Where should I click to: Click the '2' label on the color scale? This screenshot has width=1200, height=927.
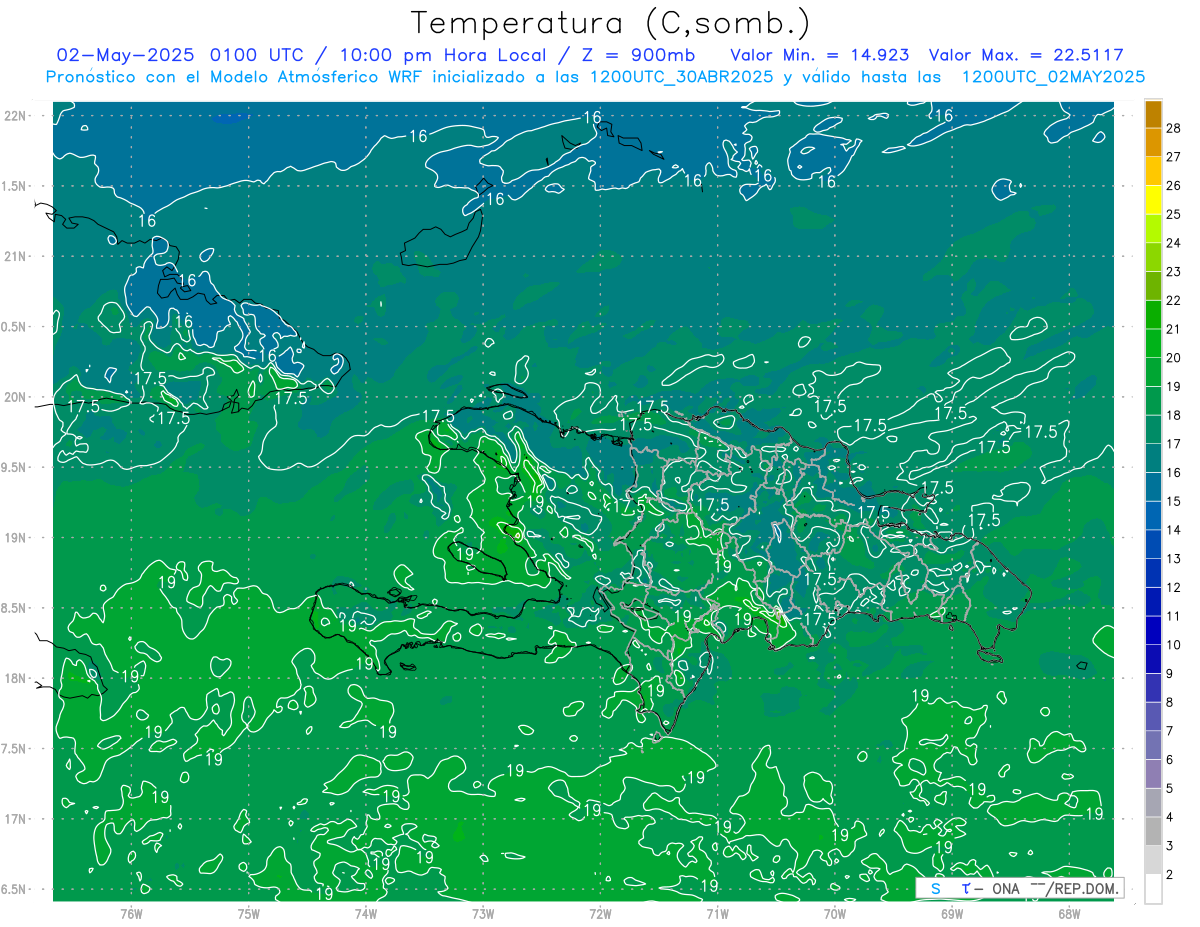[1170, 875]
